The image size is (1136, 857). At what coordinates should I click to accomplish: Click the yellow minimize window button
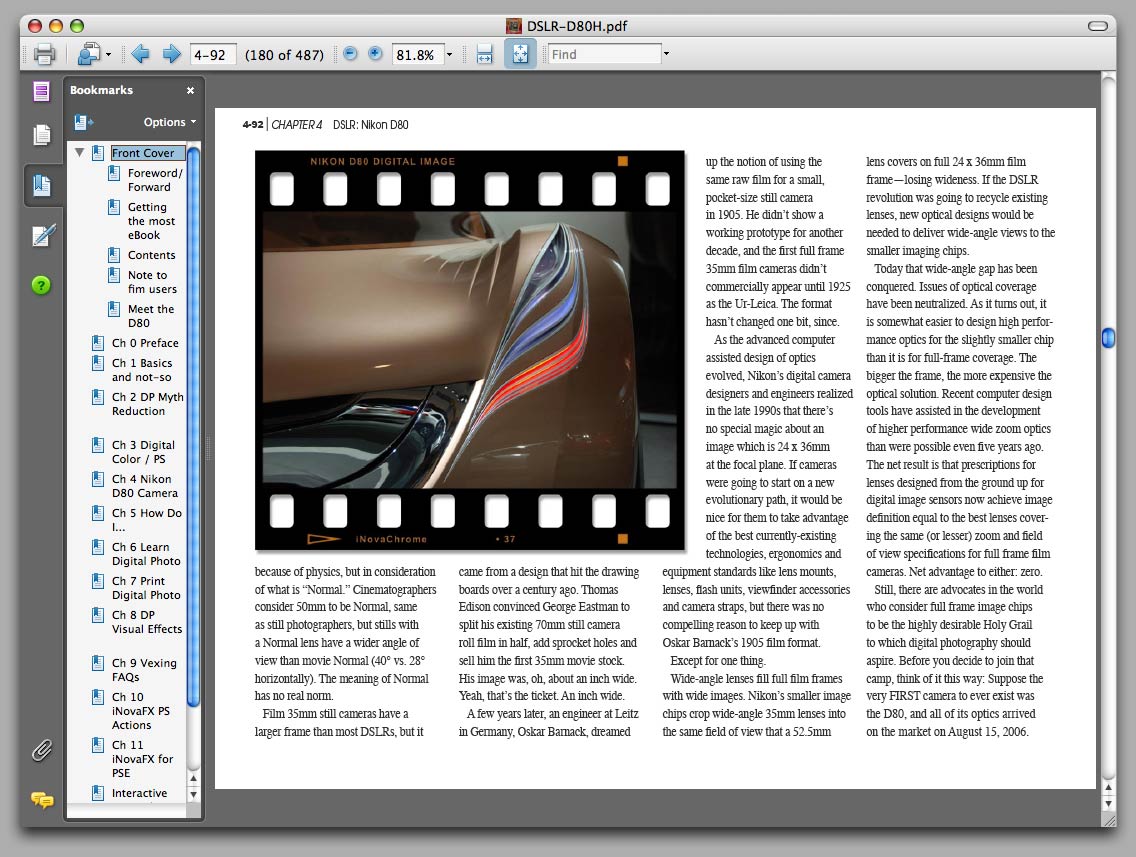56,26
